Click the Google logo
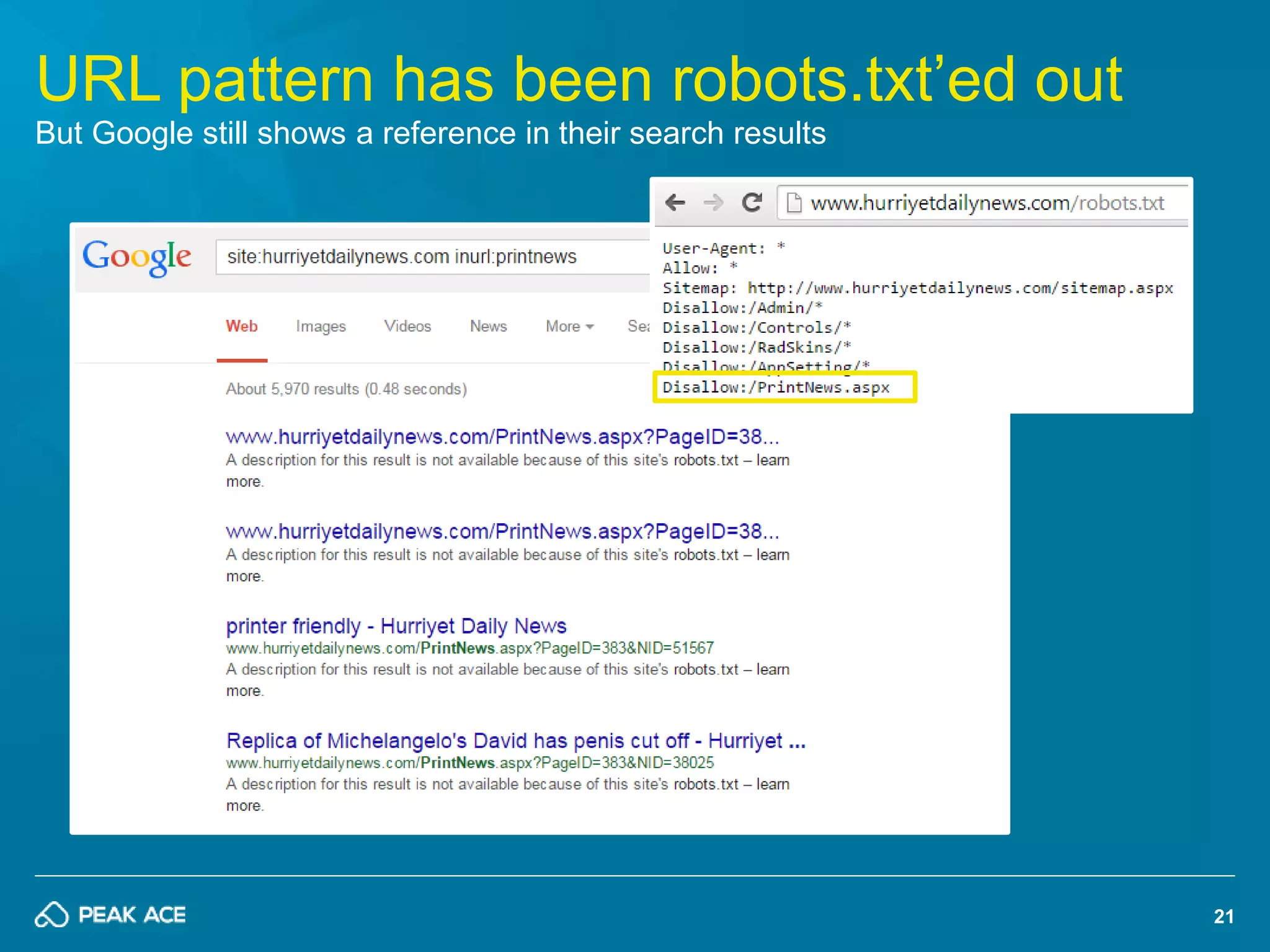Screen dimensions: 1270x952 137,257
